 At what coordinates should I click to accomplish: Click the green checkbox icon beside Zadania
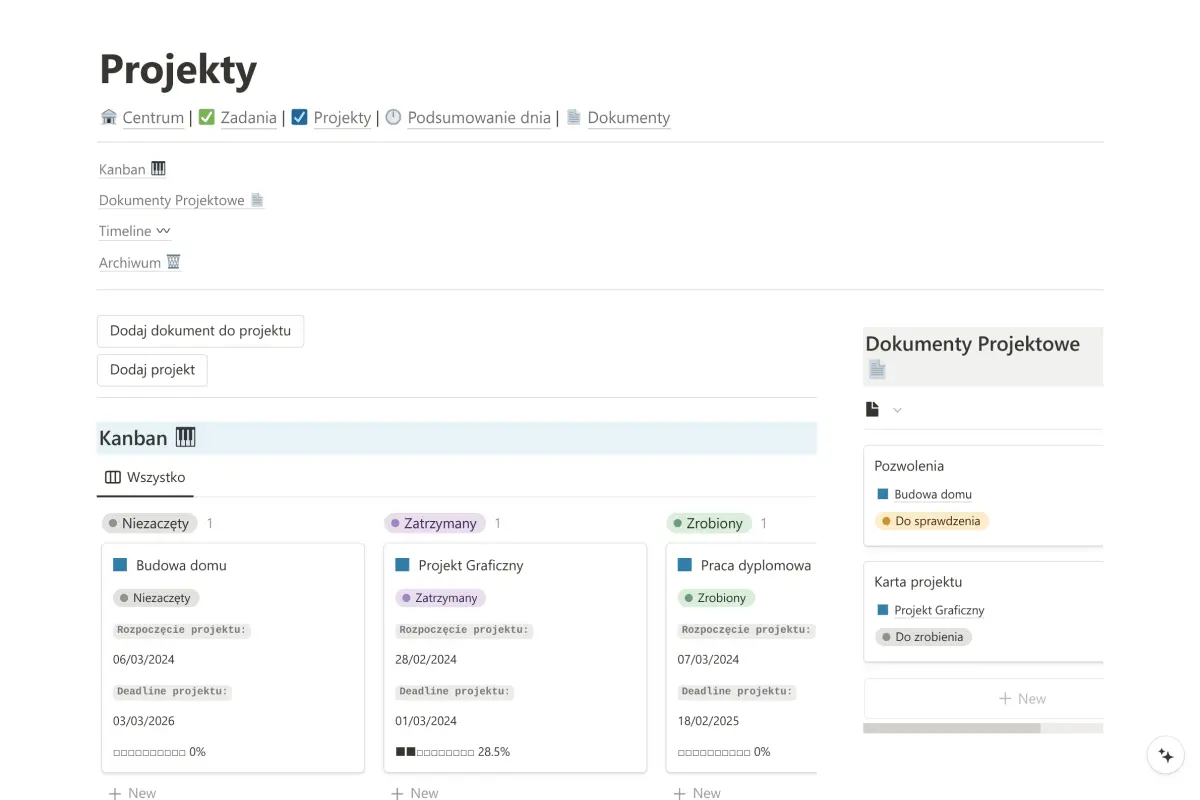207,117
